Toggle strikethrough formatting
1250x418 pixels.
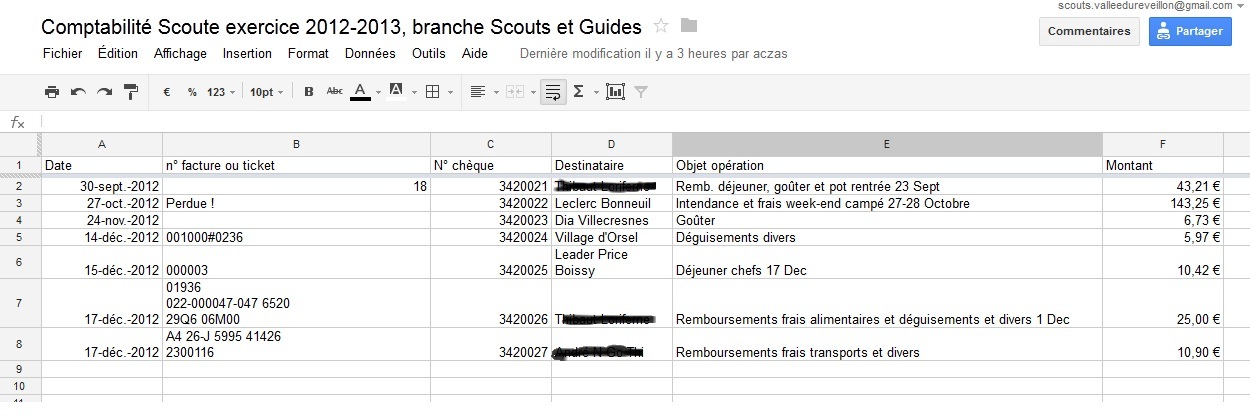click(335, 92)
